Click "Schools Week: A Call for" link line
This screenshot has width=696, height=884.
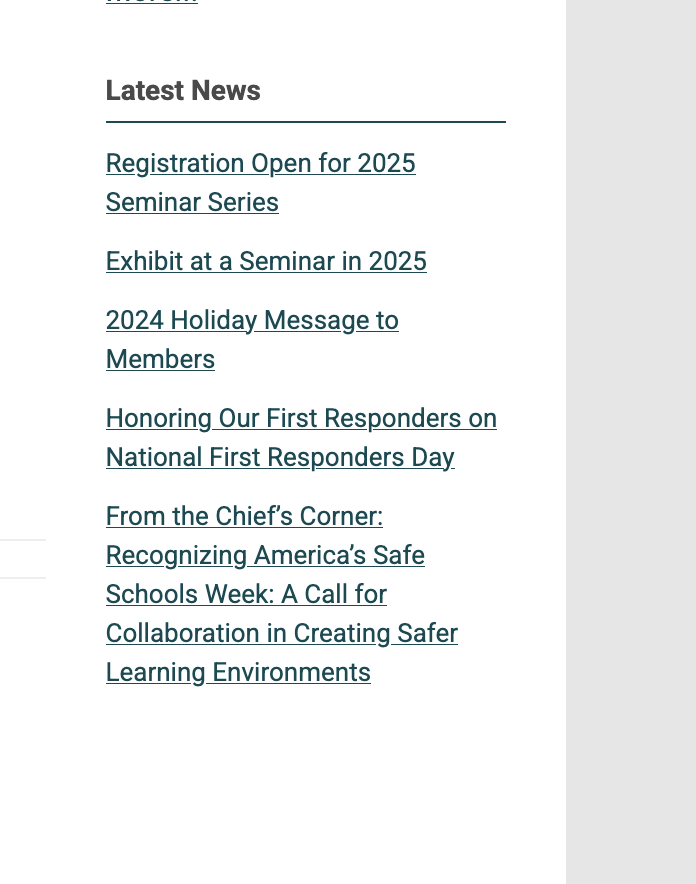pos(246,594)
